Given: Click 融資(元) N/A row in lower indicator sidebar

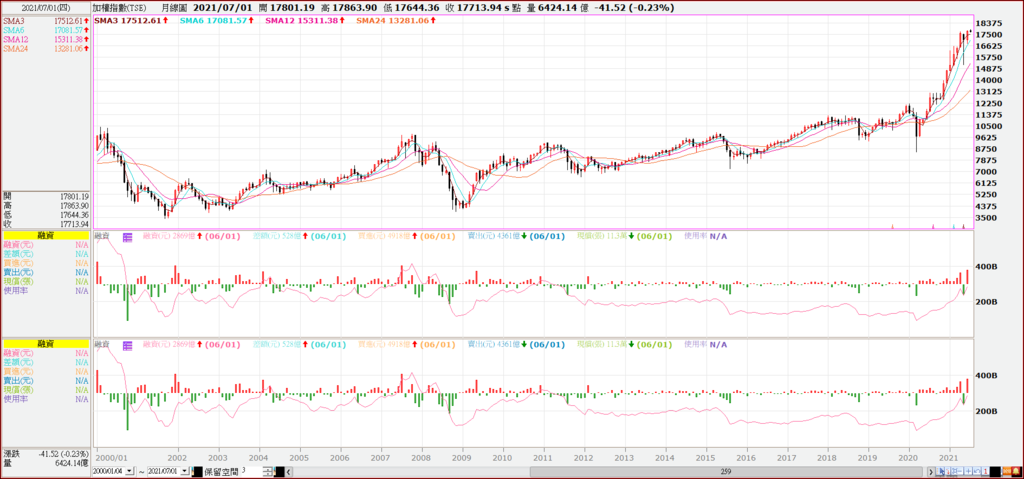Looking at the screenshot, I should 46,354.
